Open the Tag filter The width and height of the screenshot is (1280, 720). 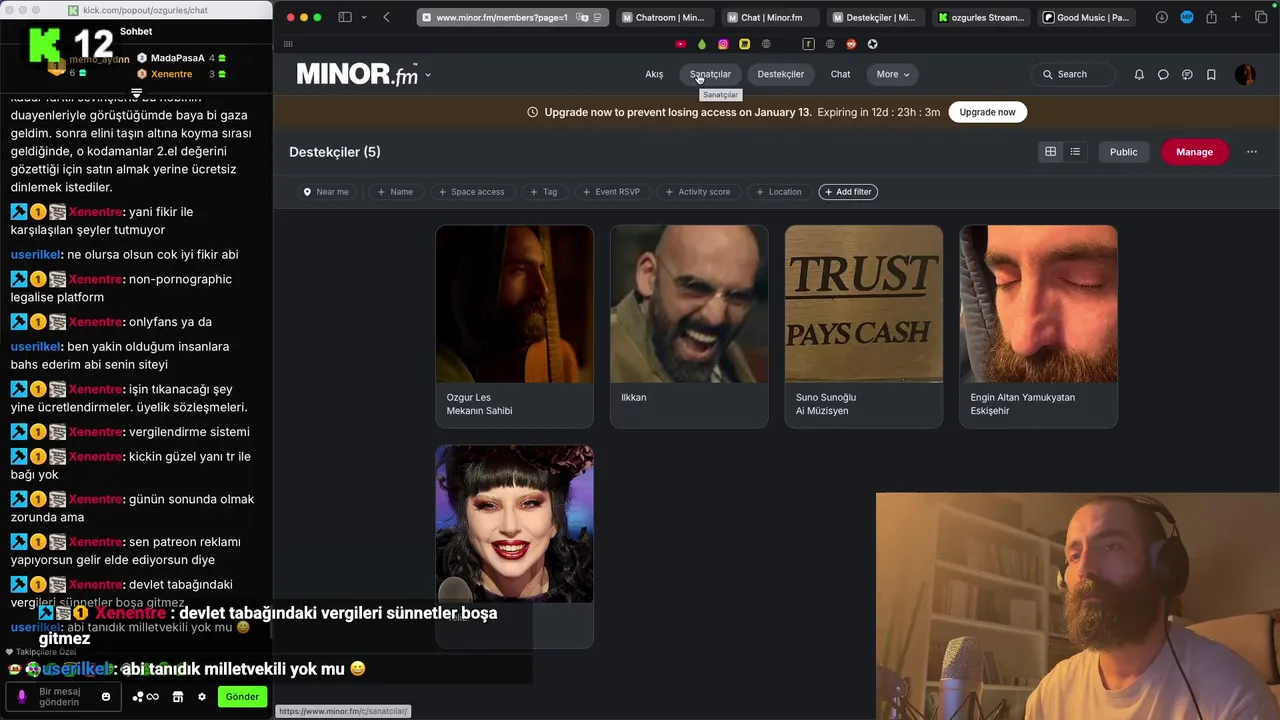543,192
